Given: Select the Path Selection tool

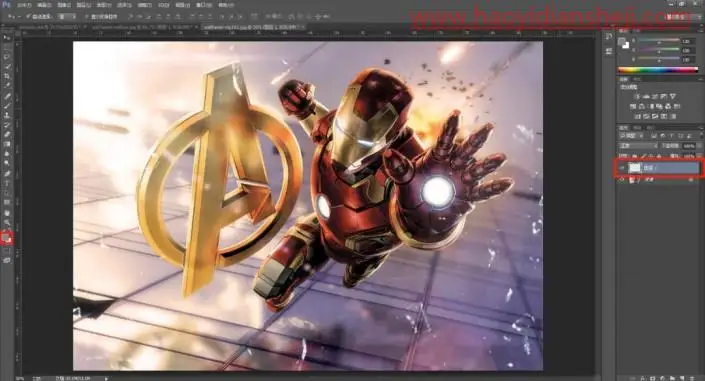Looking at the screenshot, I should [x=7, y=193].
